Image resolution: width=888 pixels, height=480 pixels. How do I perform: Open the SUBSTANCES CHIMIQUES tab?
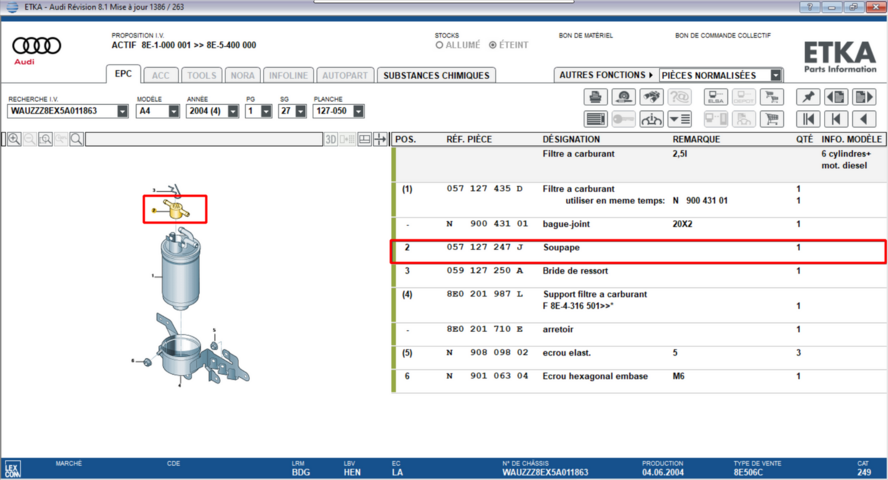click(436, 75)
